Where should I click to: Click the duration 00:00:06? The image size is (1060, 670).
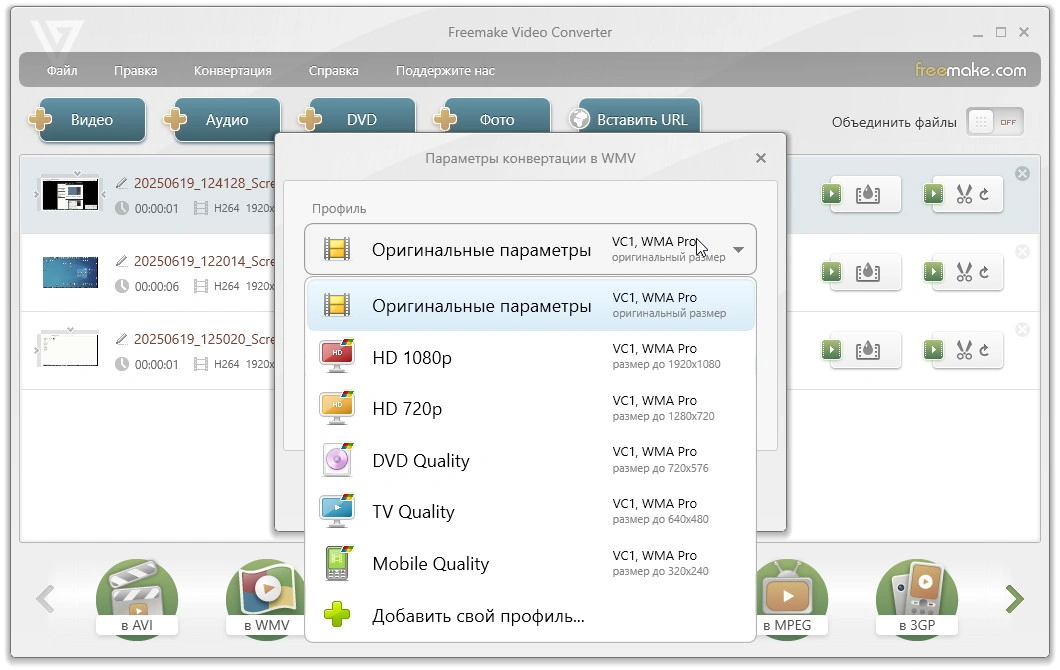(x=157, y=287)
